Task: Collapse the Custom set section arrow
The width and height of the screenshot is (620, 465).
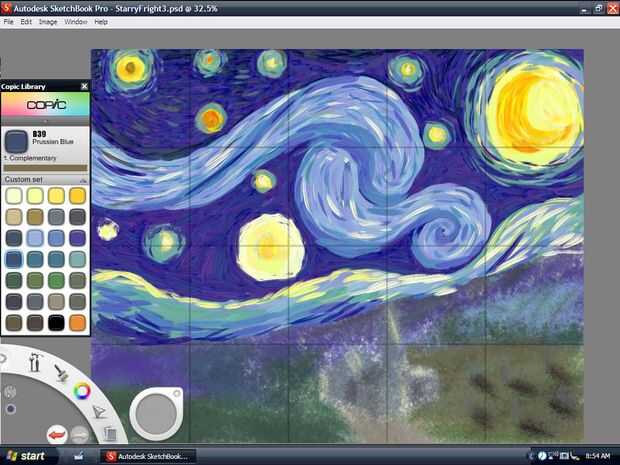Action: tap(83, 180)
